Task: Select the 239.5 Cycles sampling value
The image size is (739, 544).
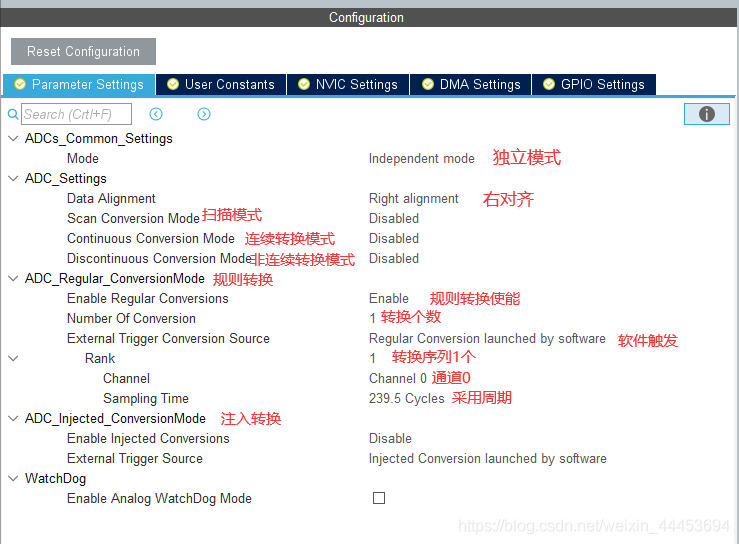Action: click(406, 399)
